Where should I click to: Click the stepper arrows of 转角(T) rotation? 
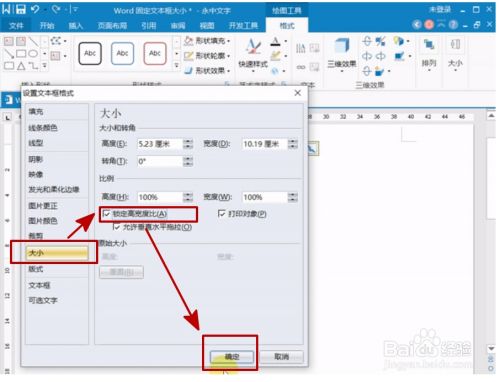pos(188,161)
